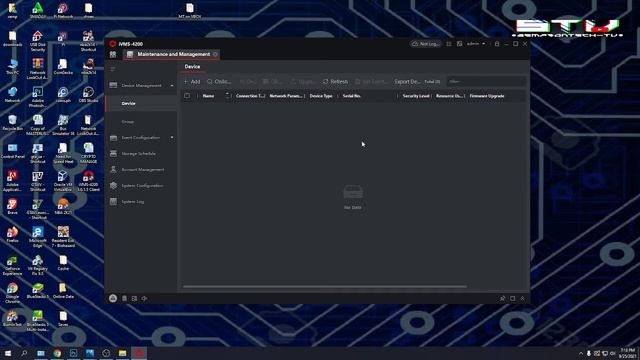Open the Windows Start menu
640x360 pixels.
coord(8,353)
